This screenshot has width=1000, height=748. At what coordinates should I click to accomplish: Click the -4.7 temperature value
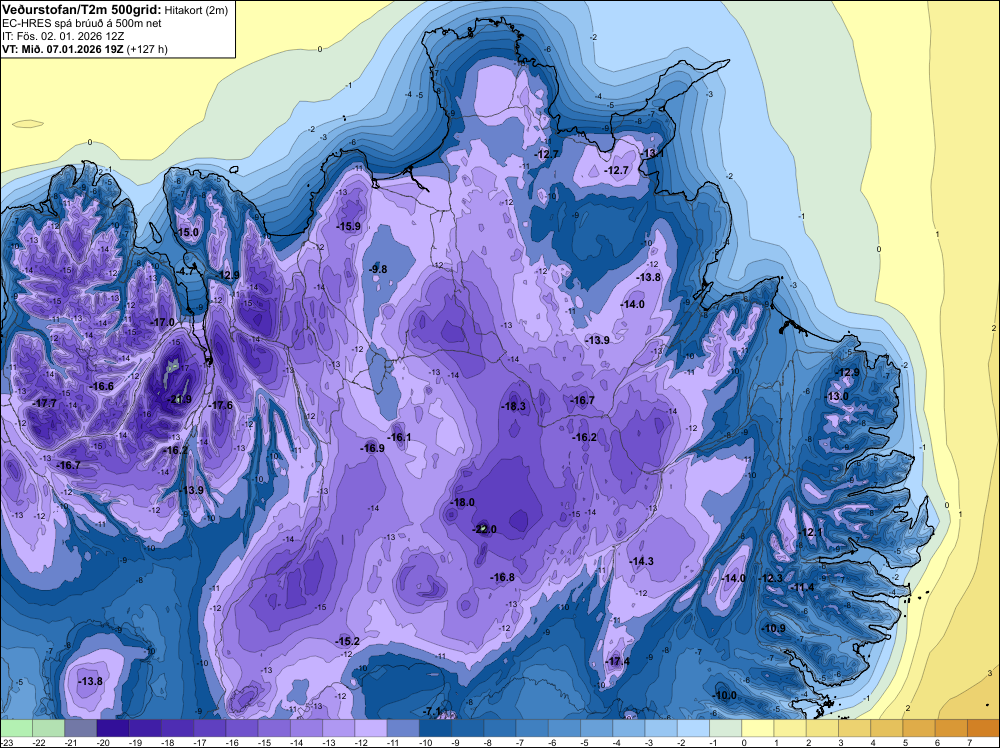coord(185,271)
